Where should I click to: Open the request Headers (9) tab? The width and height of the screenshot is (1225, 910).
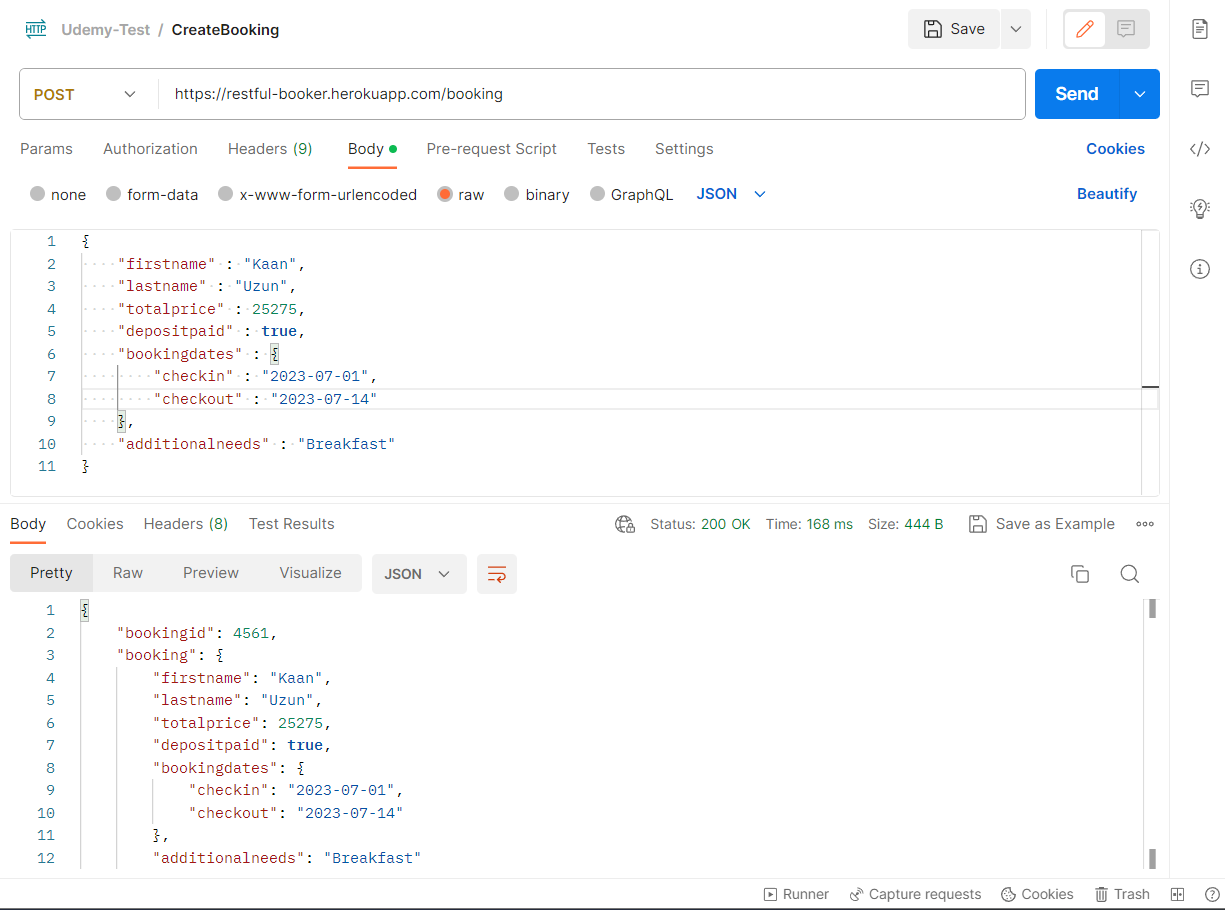(270, 149)
